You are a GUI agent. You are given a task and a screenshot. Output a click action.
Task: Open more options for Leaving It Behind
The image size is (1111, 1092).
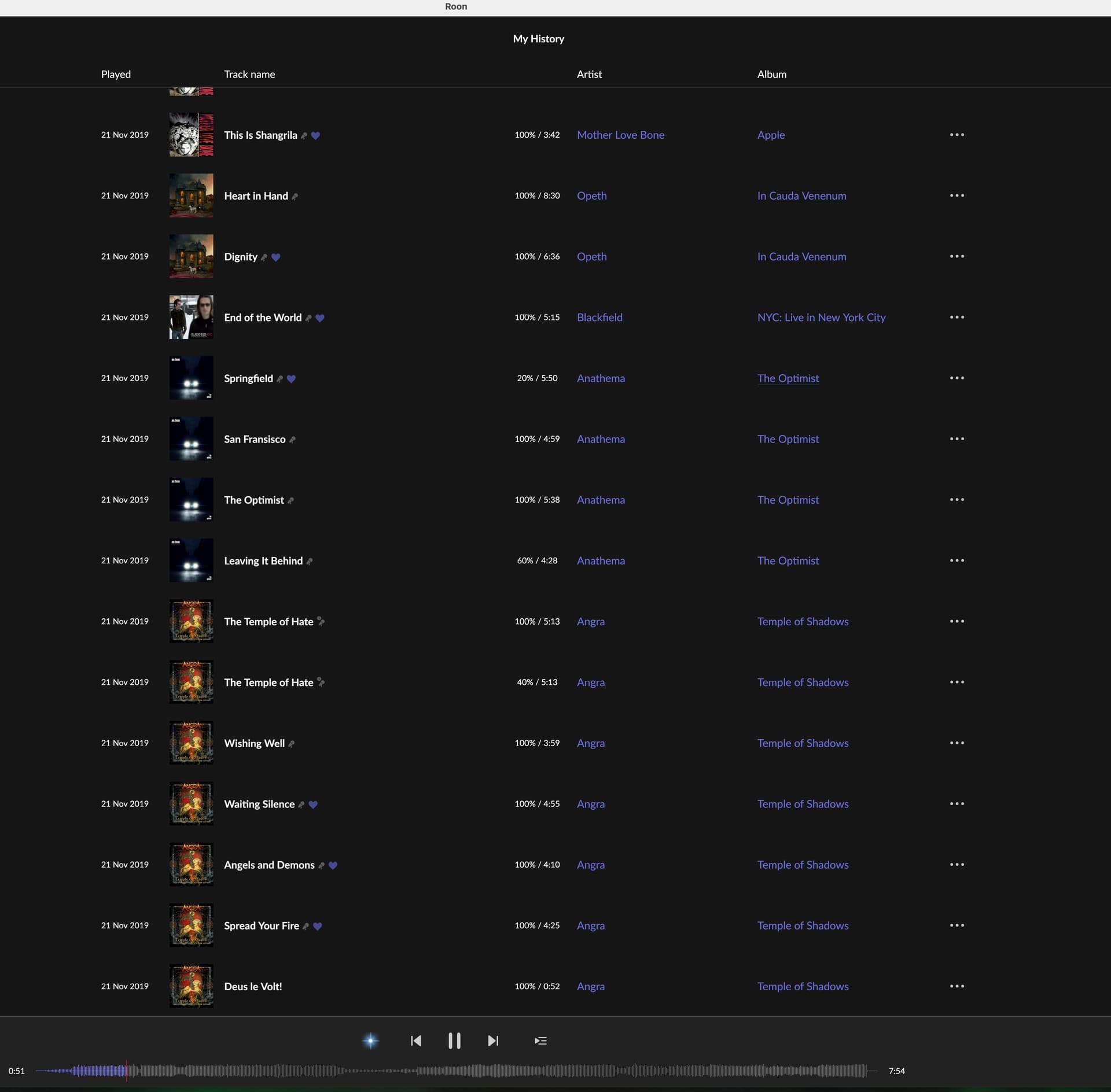(x=957, y=560)
